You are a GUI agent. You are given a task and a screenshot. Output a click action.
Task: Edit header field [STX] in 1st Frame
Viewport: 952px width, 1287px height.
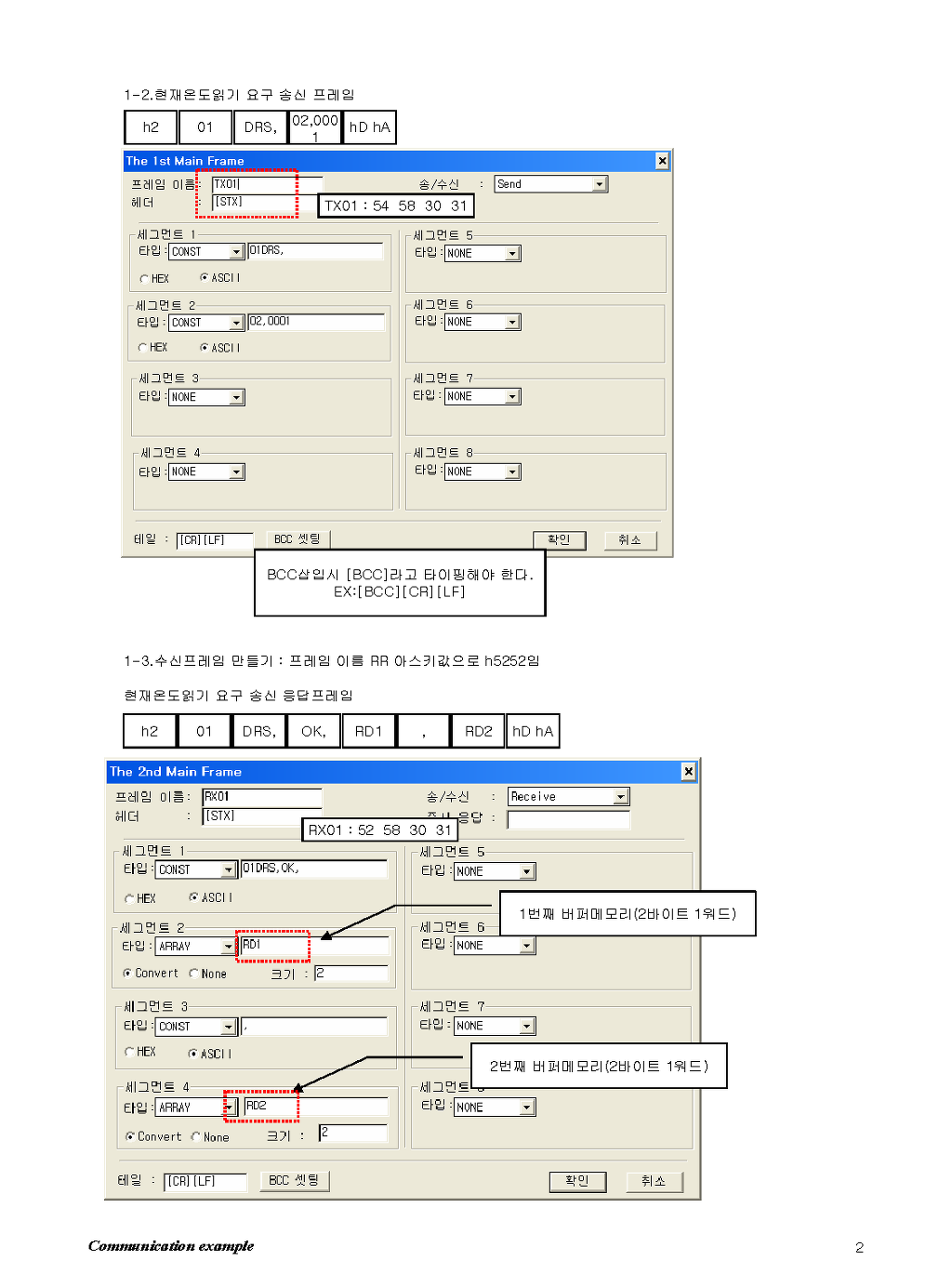click(x=267, y=203)
